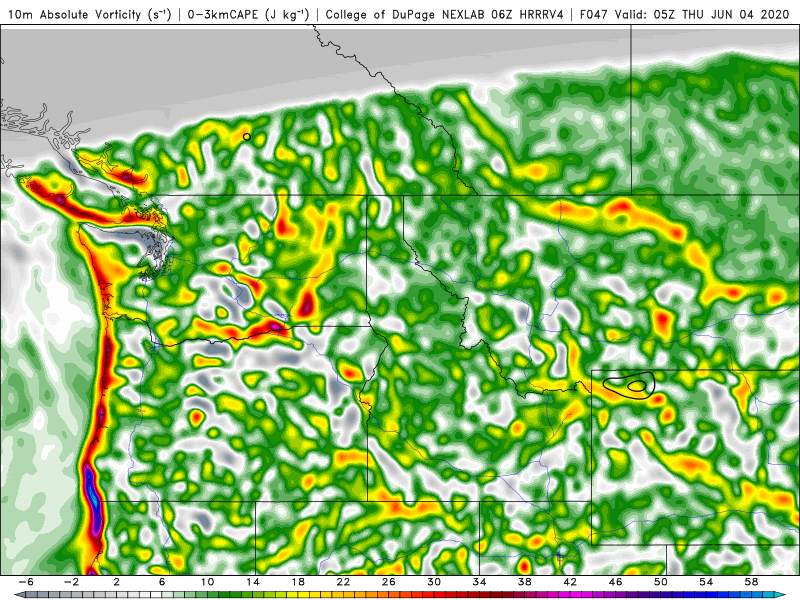This screenshot has width=800, height=600.
Task: Click the "34" color scale label
Action: point(479,582)
